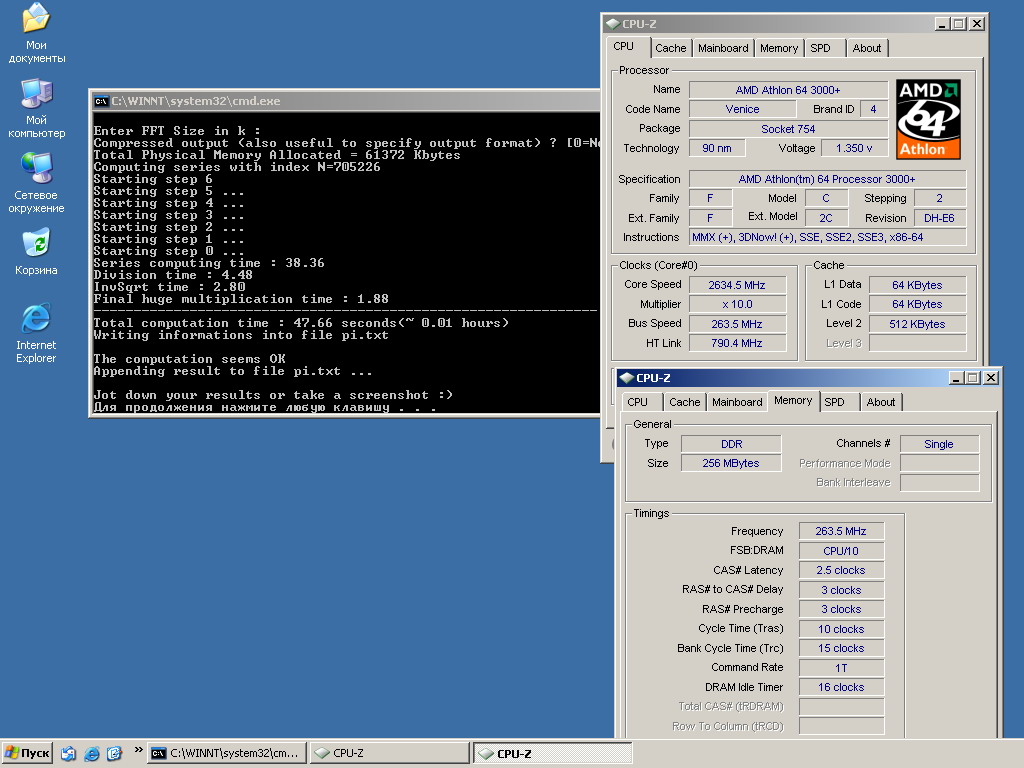Viewport: 1024px width, 768px height.
Task: Click the Instructions field listing MMX, SSE
Action: 827,237
